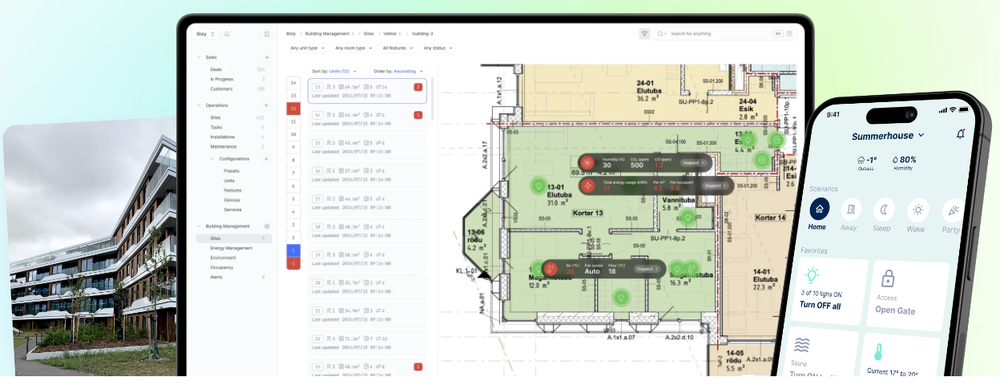Open Devices under Configurations

point(232,200)
